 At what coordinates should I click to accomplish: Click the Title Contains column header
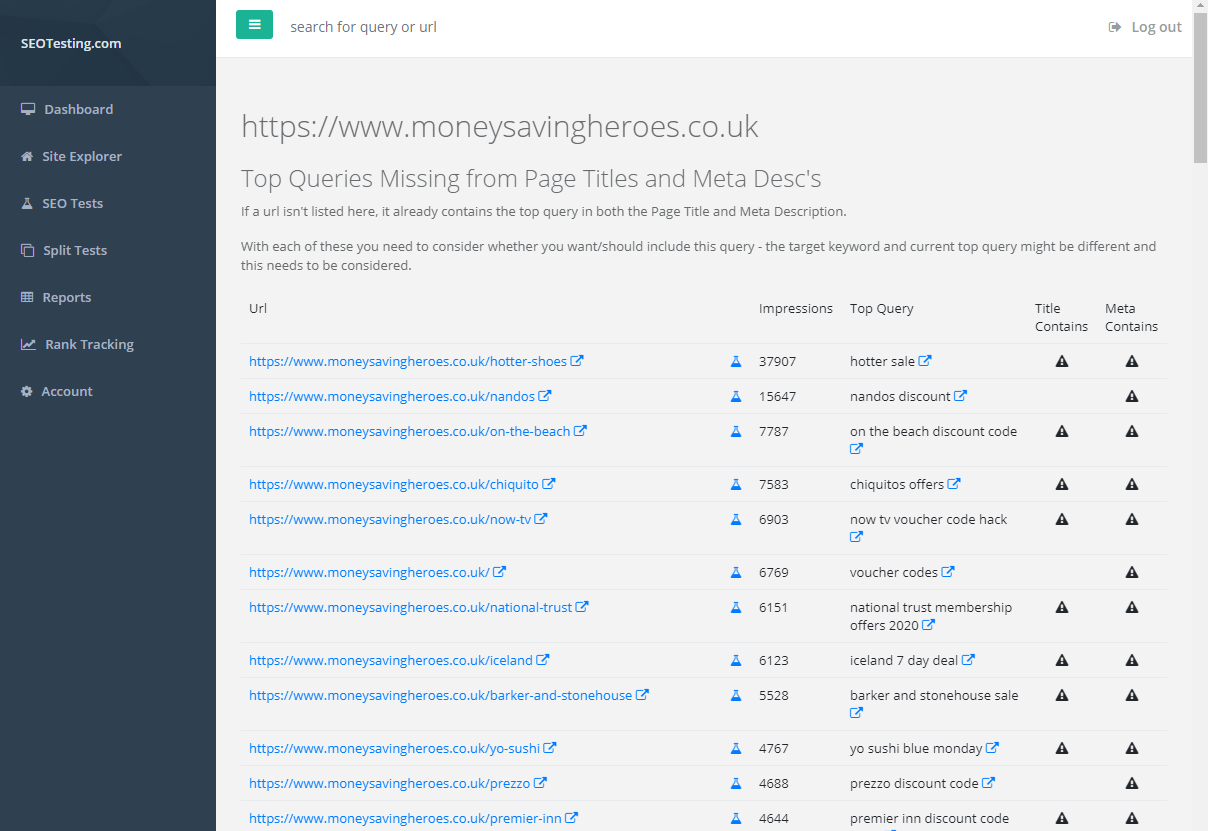1062,317
